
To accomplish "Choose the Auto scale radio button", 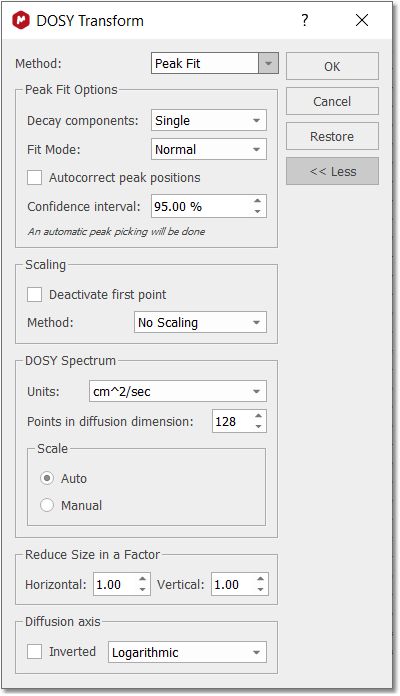I will [x=47, y=478].
